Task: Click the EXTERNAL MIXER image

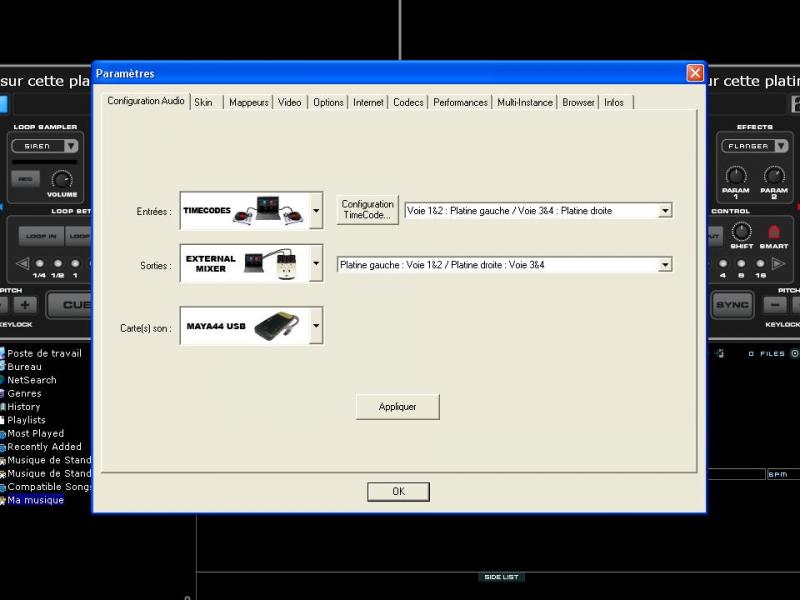Action: tap(271, 263)
